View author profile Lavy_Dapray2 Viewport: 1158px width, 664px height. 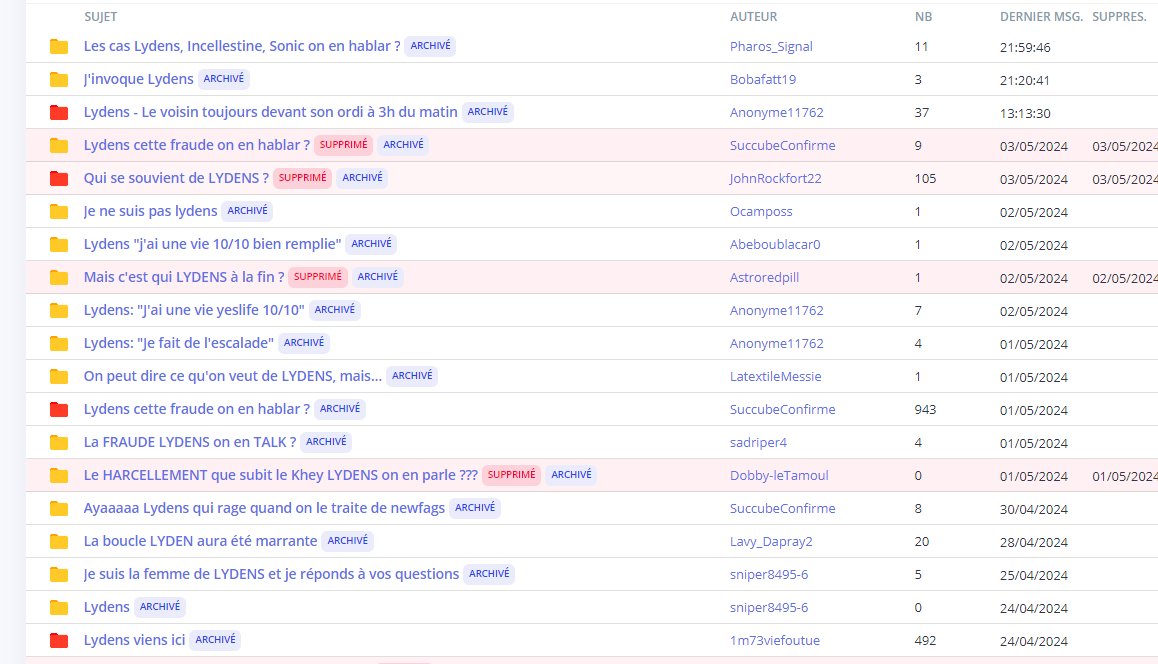[771, 541]
